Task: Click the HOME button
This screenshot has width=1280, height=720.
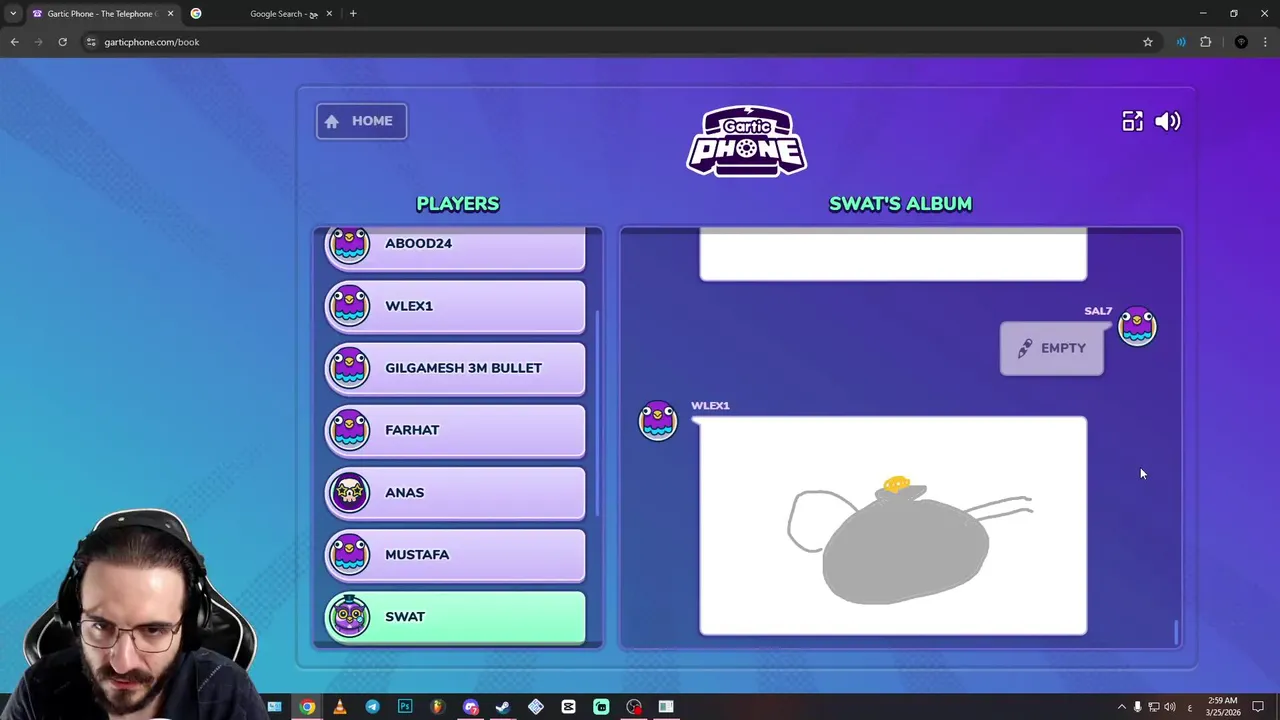Action: (x=361, y=121)
